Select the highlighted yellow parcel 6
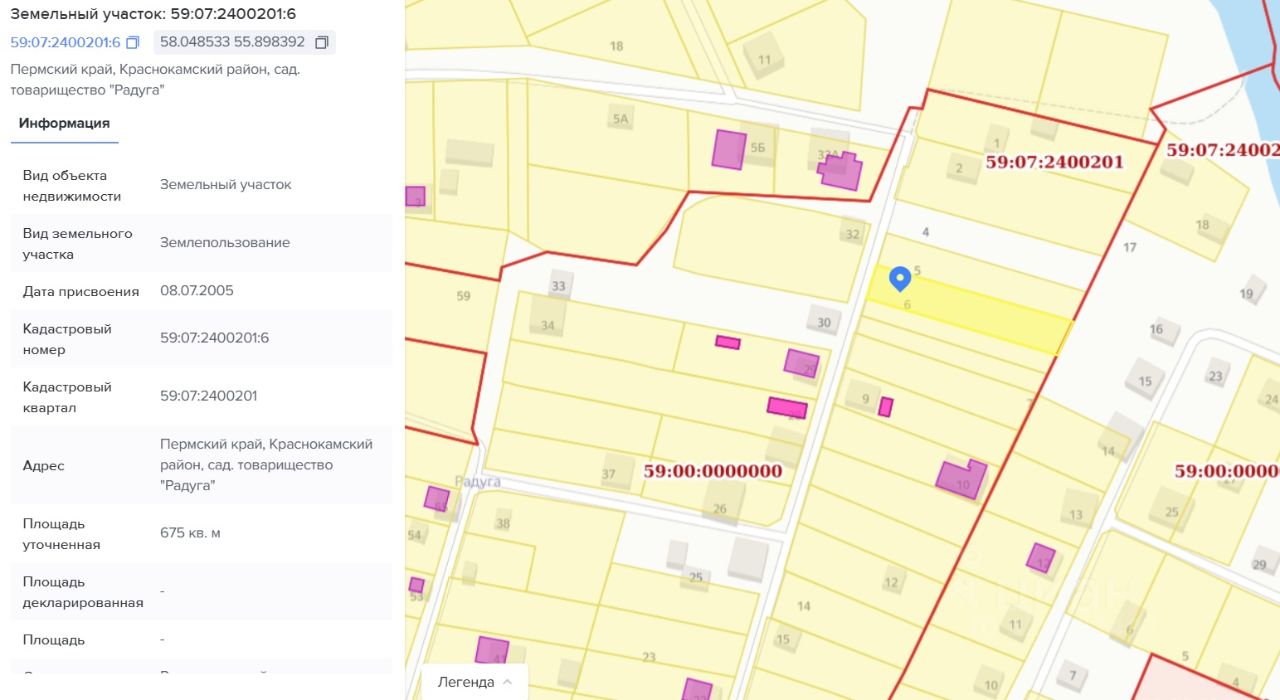 click(x=968, y=311)
